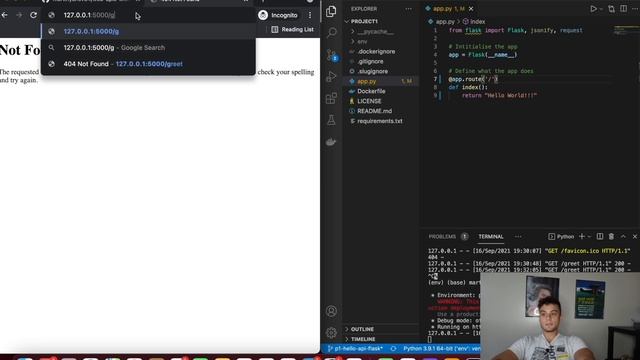The image size is (640, 360).
Task: Select the app.py editor tab
Action: 448,9
